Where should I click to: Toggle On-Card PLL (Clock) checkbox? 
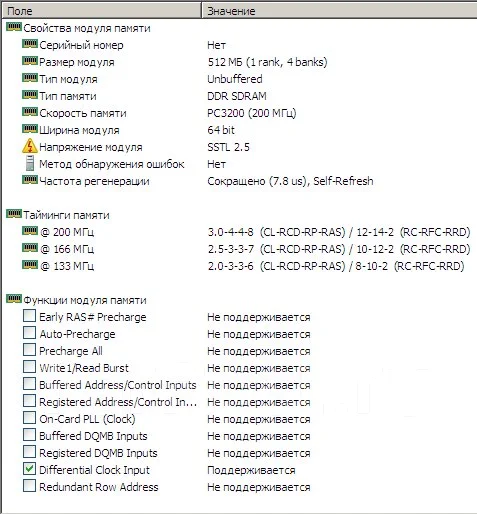(29, 418)
